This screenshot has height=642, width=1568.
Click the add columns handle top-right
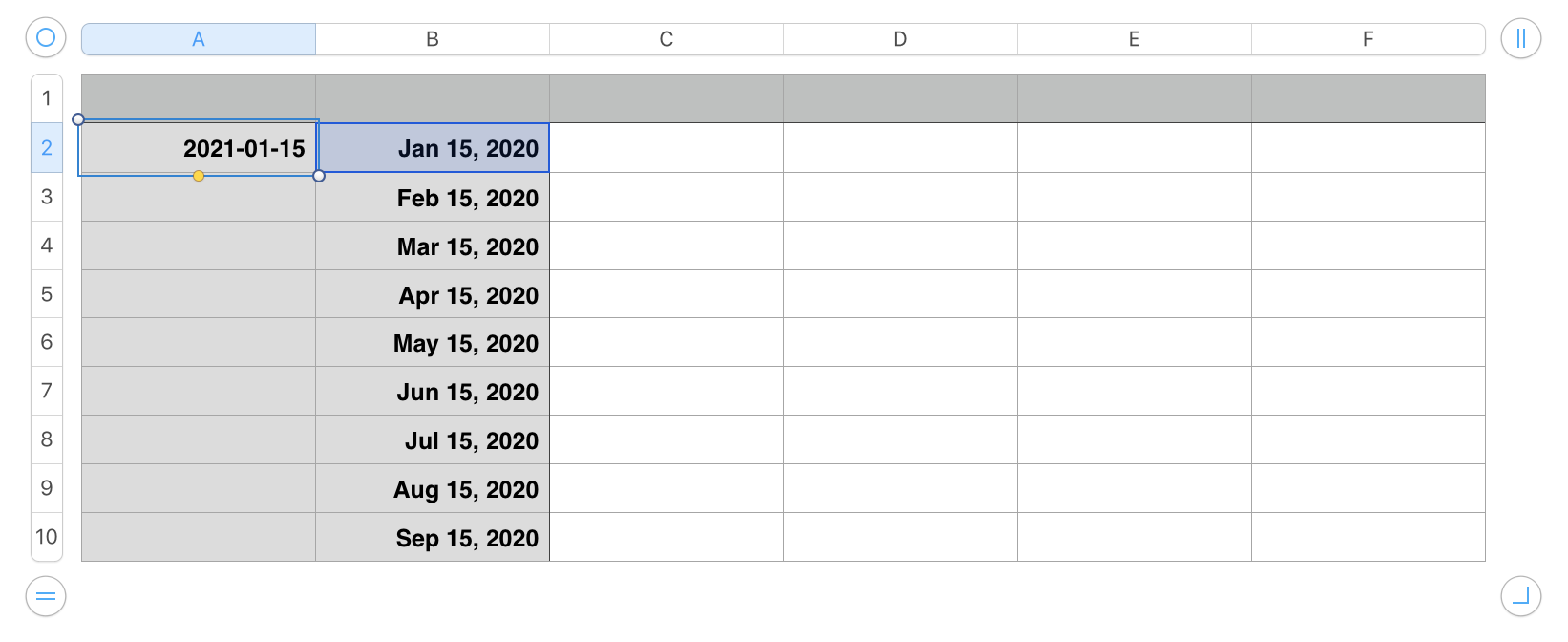pos(1521,38)
